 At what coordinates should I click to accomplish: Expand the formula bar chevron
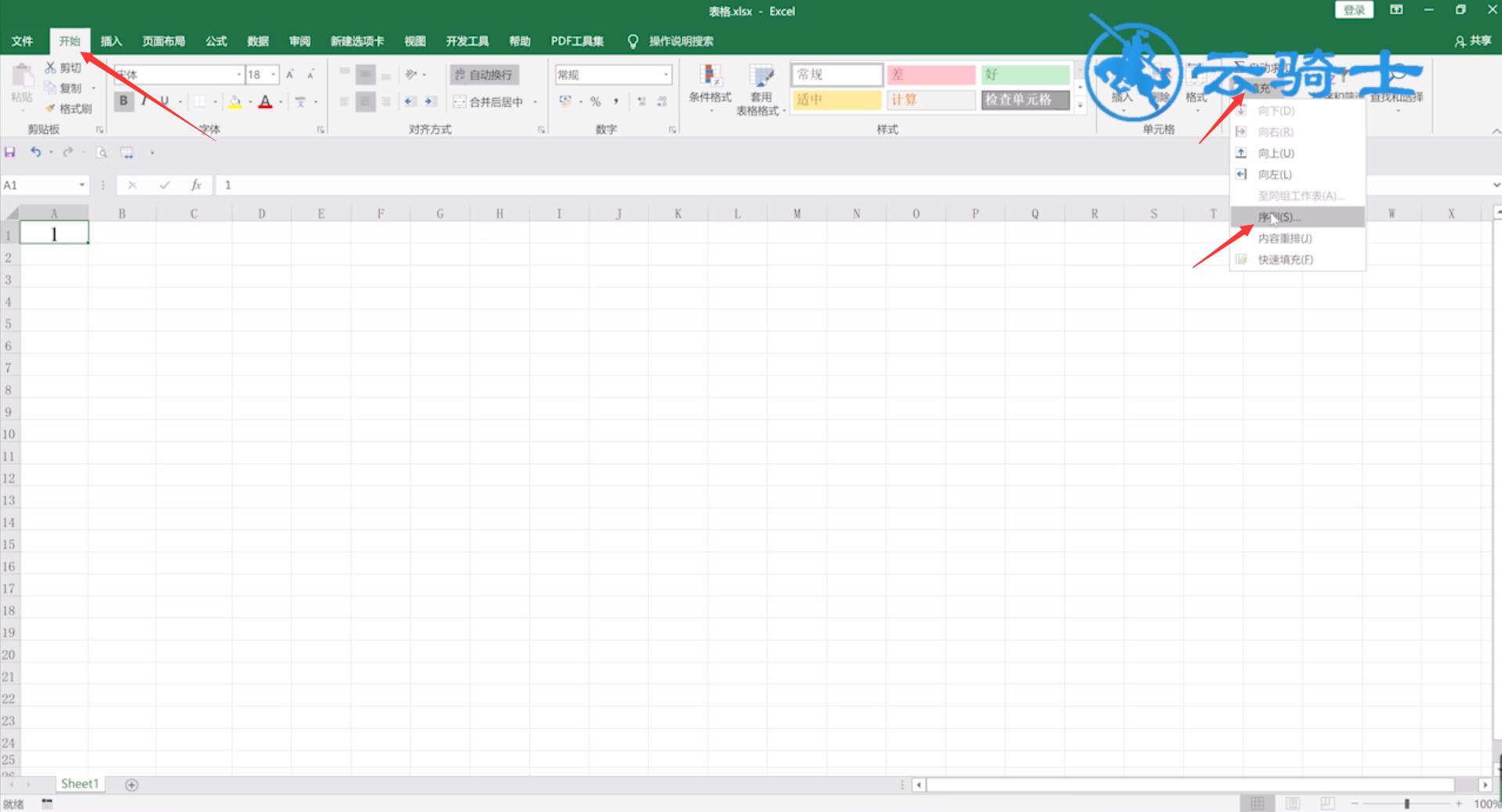(x=1496, y=185)
